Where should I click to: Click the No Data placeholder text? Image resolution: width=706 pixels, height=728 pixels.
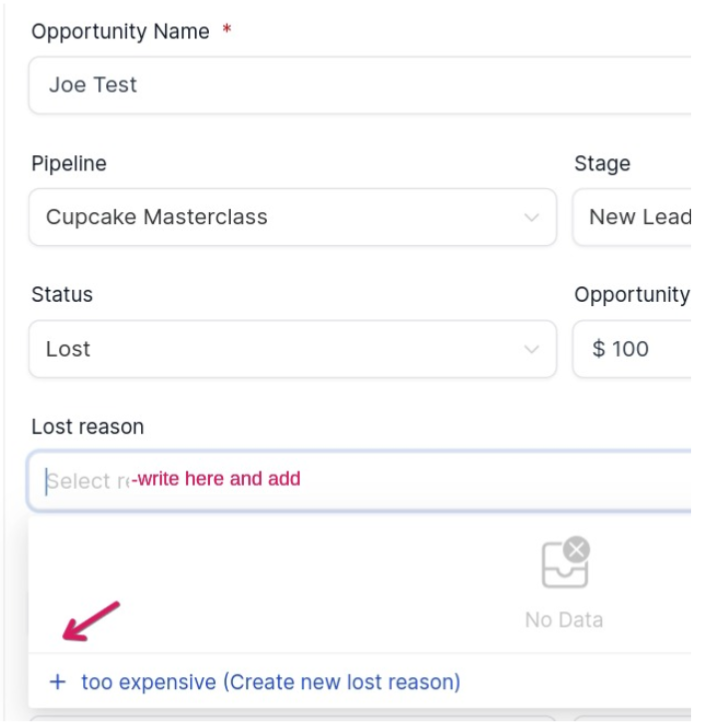tap(564, 620)
